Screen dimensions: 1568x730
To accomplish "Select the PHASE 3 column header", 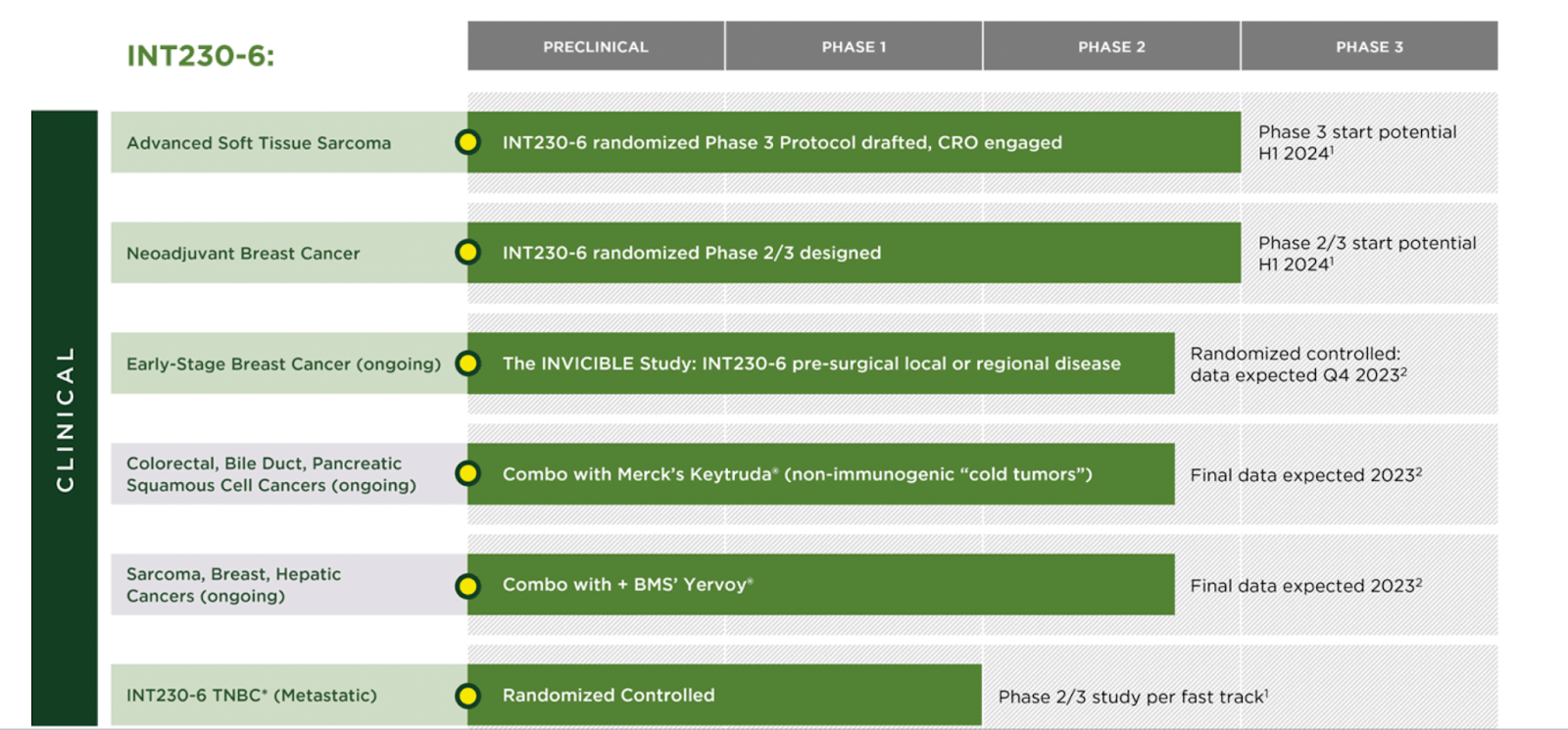I will [1369, 46].
